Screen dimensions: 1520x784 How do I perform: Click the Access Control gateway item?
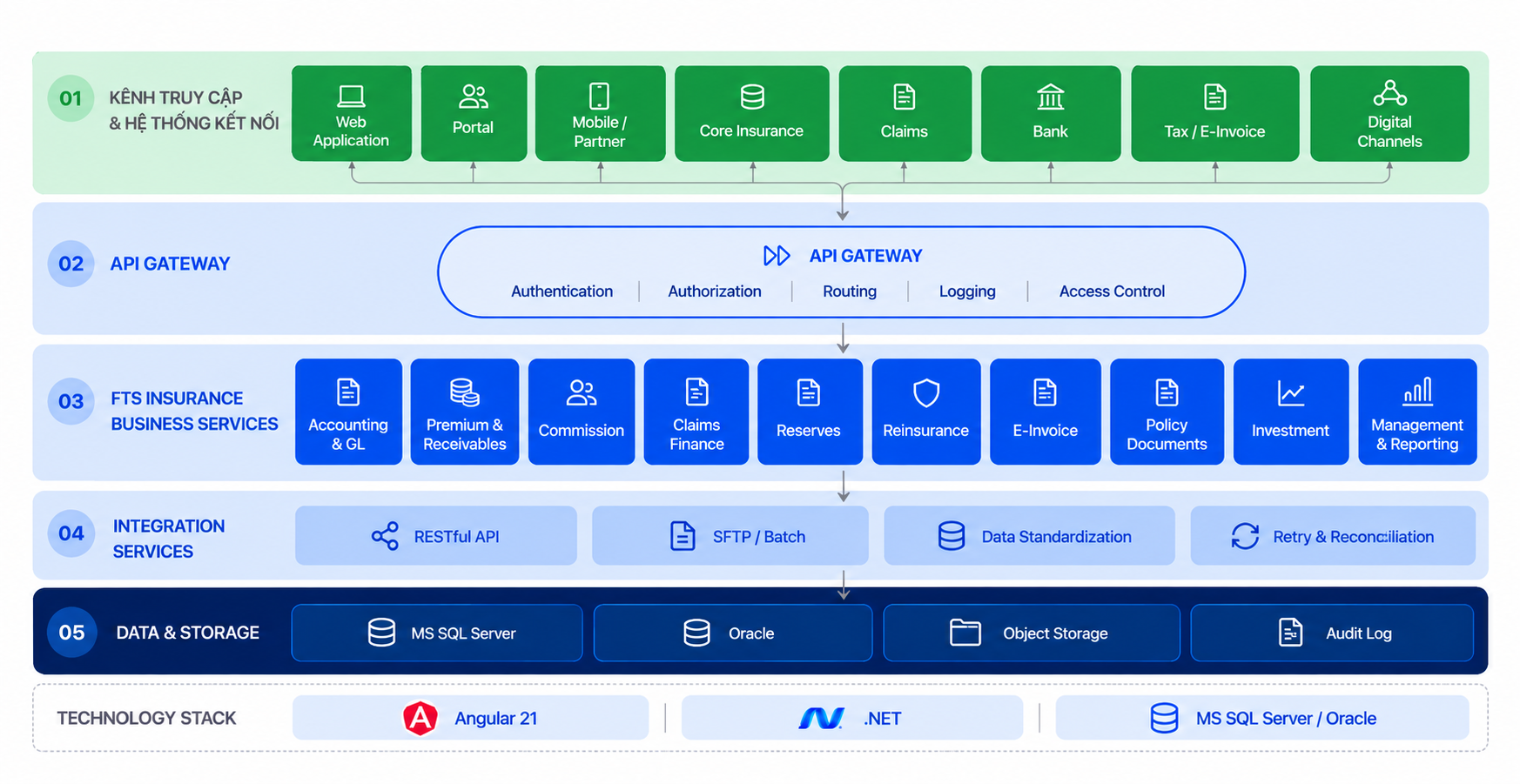(1112, 291)
